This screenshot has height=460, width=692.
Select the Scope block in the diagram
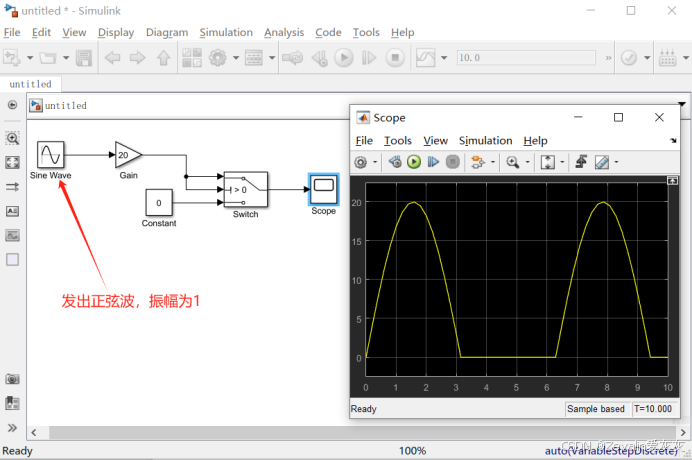point(323,189)
